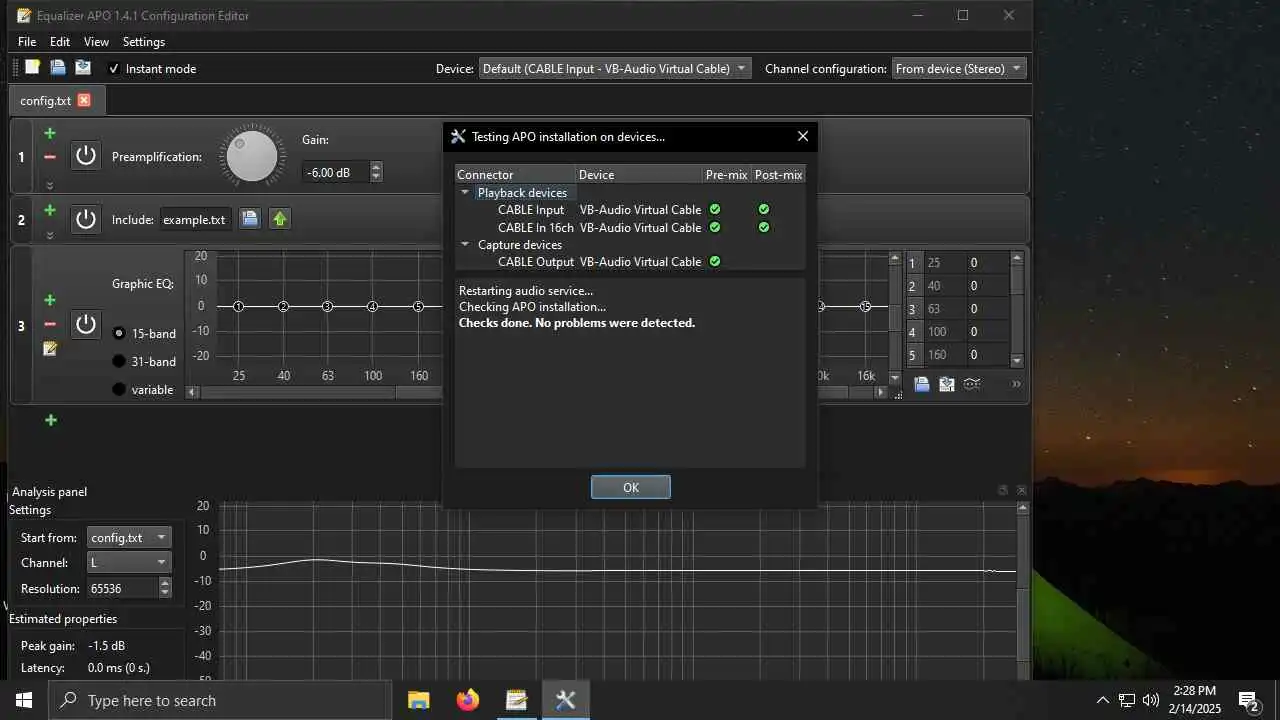The height and width of the screenshot is (720, 1280).
Task: Click the Open file toolbar icon
Action: click(x=58, y=68)
